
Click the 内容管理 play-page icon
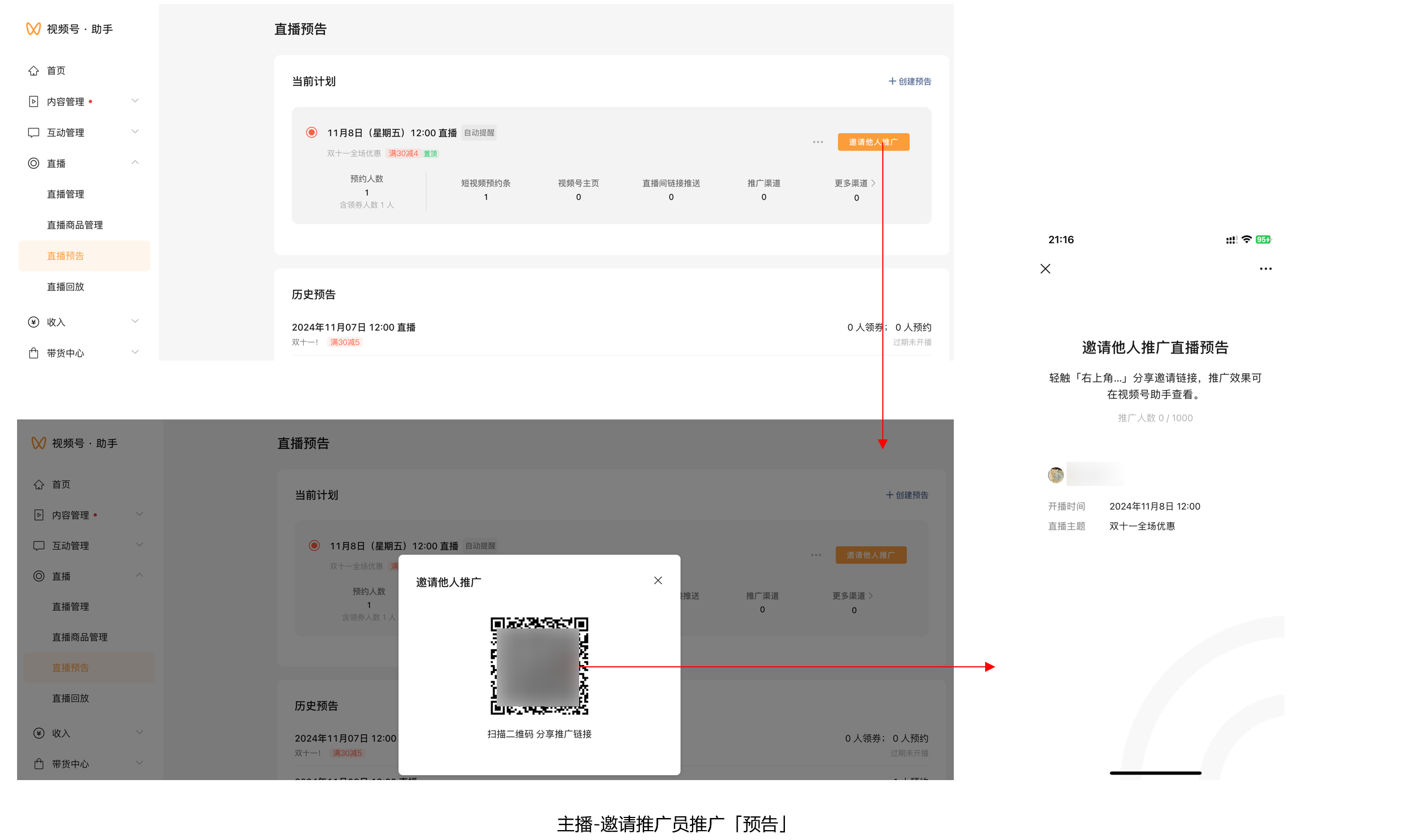coord(34,101)
